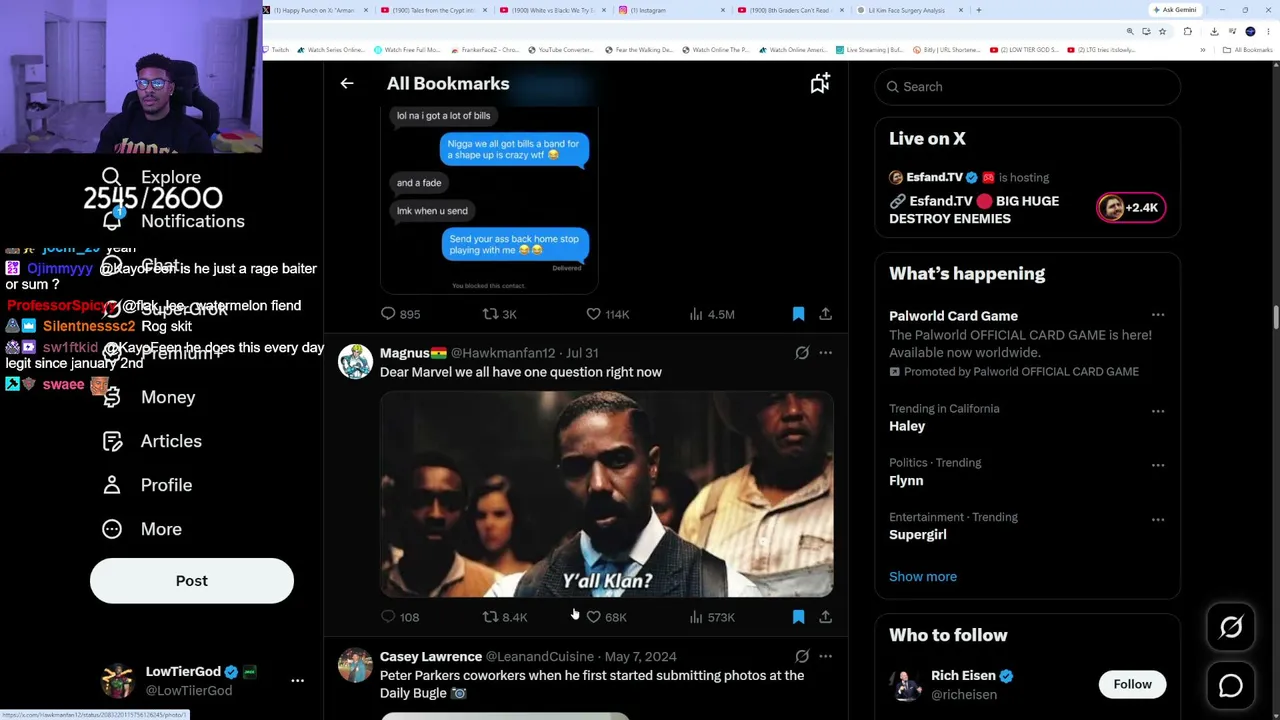Open @Hawkmanfan12 profile handle
Screen dimensions: 1280x720
(x=503, y=353)
